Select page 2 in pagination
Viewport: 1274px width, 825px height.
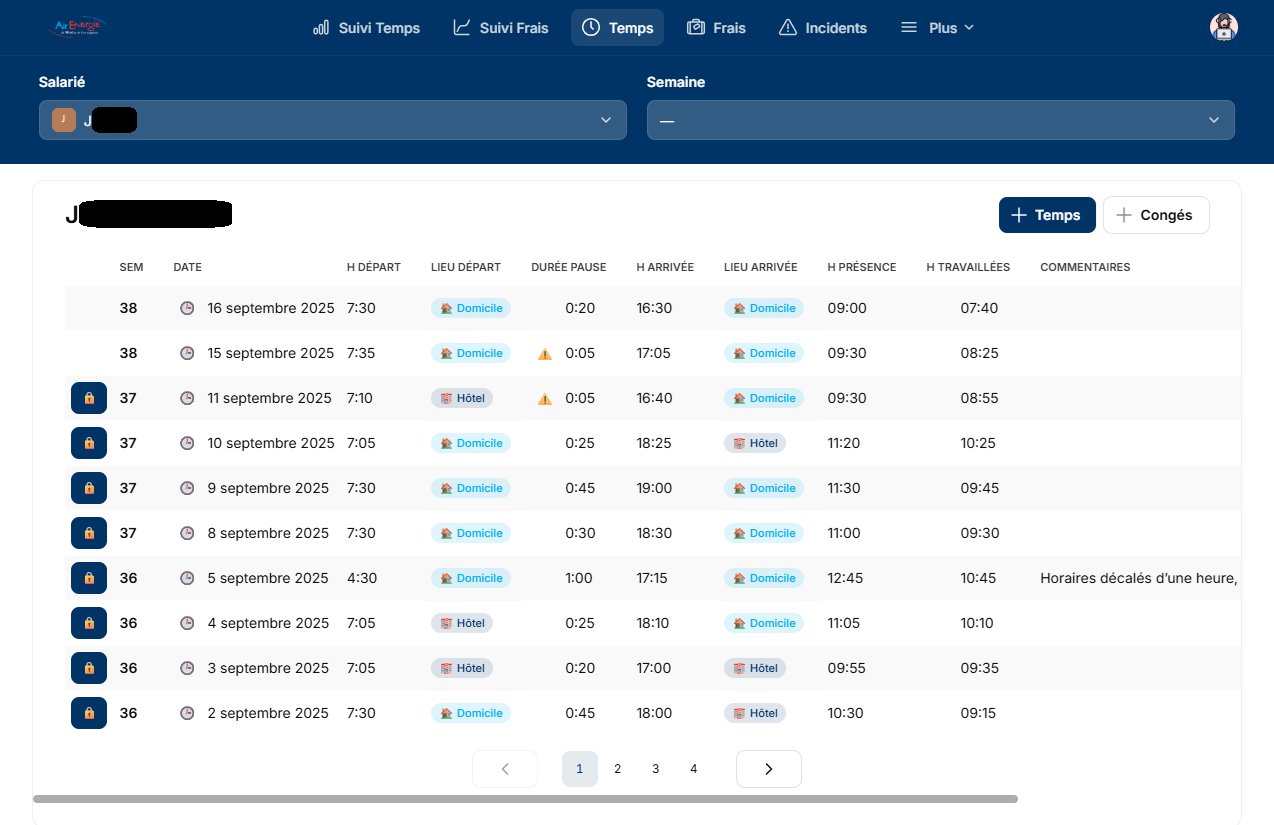[618, 769]
